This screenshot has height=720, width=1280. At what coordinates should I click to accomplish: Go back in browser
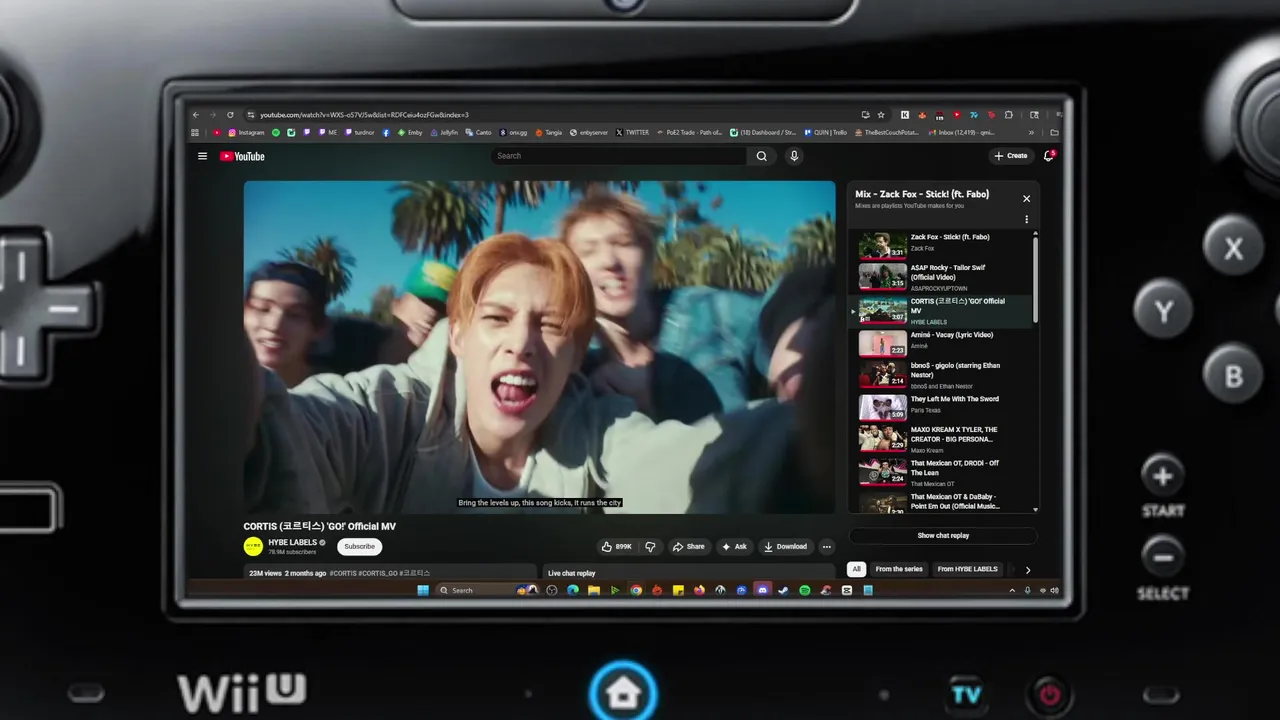coord(196,115)
